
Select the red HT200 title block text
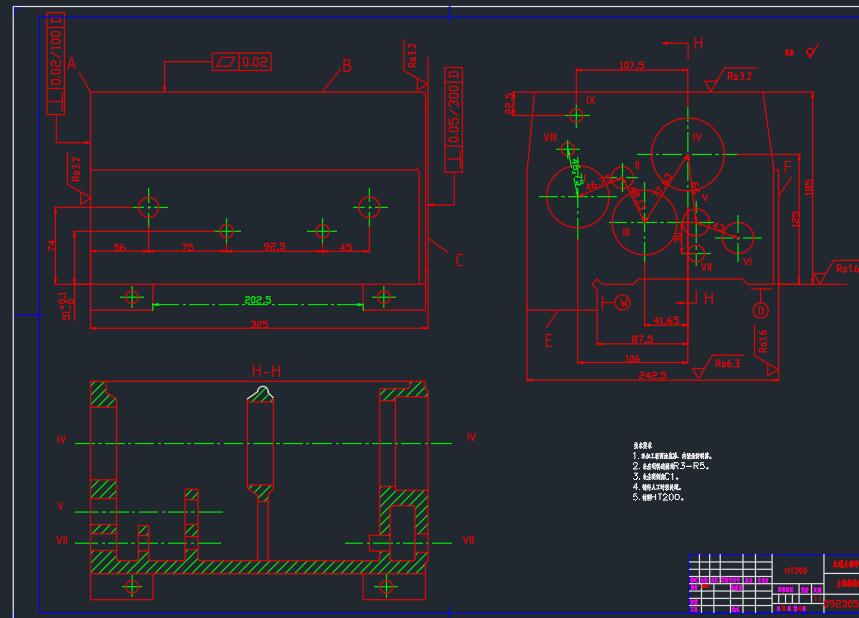pos(795,570)
